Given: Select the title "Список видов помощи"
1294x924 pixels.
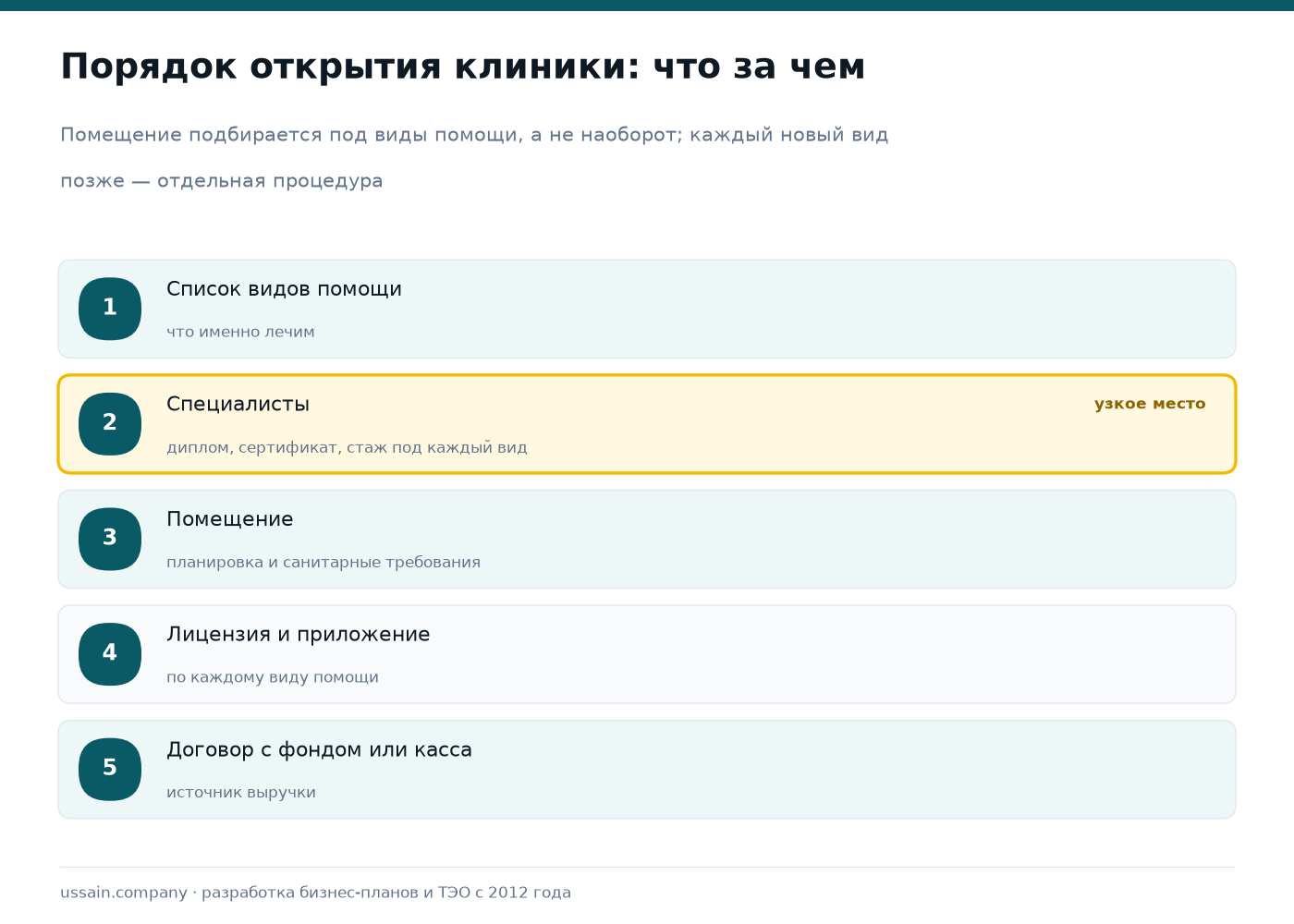Looking at the screenshot, I should coord(284,289).
